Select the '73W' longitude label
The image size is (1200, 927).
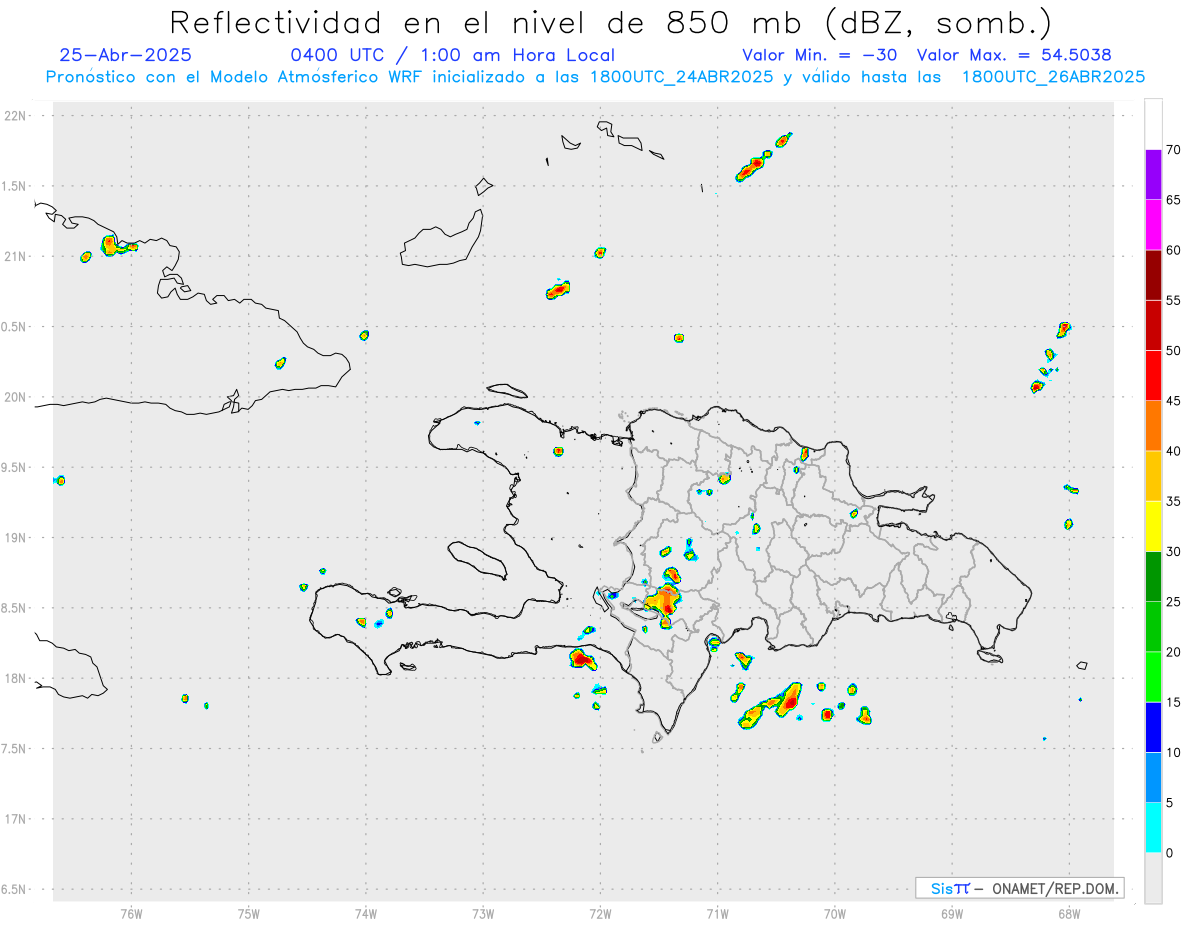483,913
